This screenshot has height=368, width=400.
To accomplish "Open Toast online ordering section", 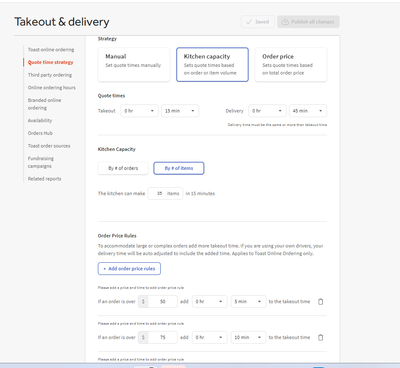I will point(51,50).
